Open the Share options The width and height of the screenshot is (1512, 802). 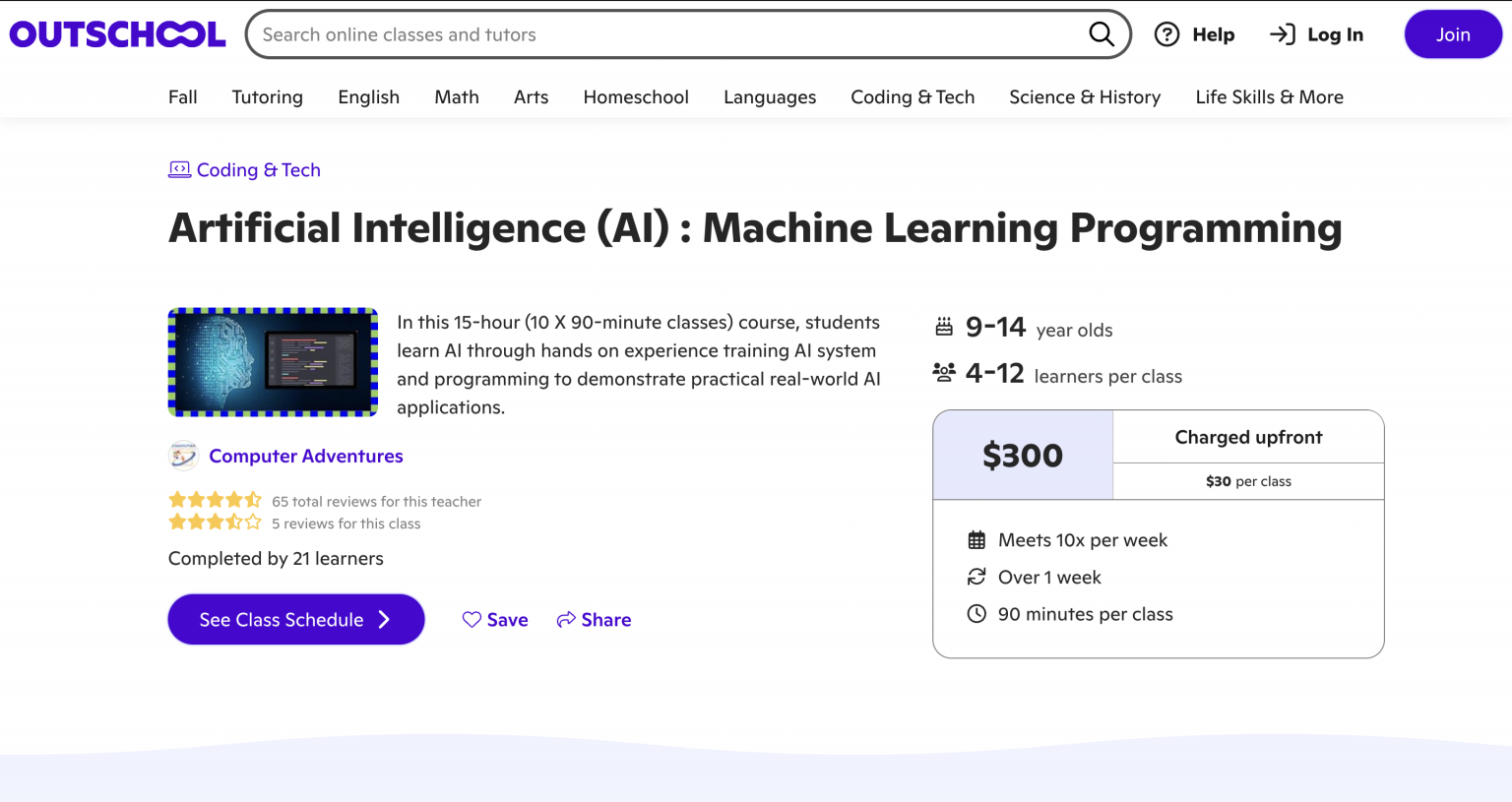[594, 619]
